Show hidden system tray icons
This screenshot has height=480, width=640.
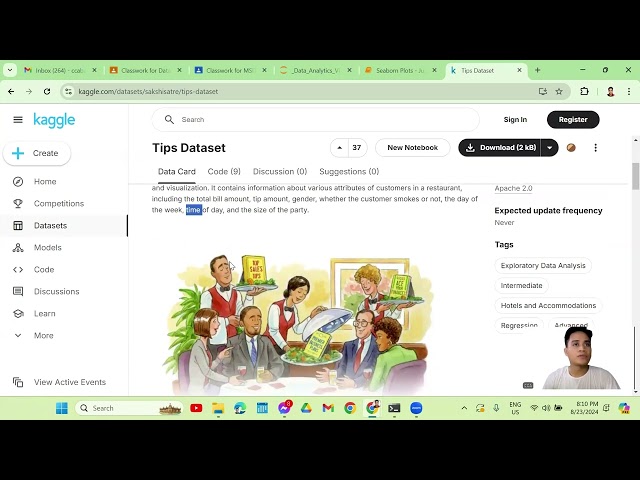(464, 408)
